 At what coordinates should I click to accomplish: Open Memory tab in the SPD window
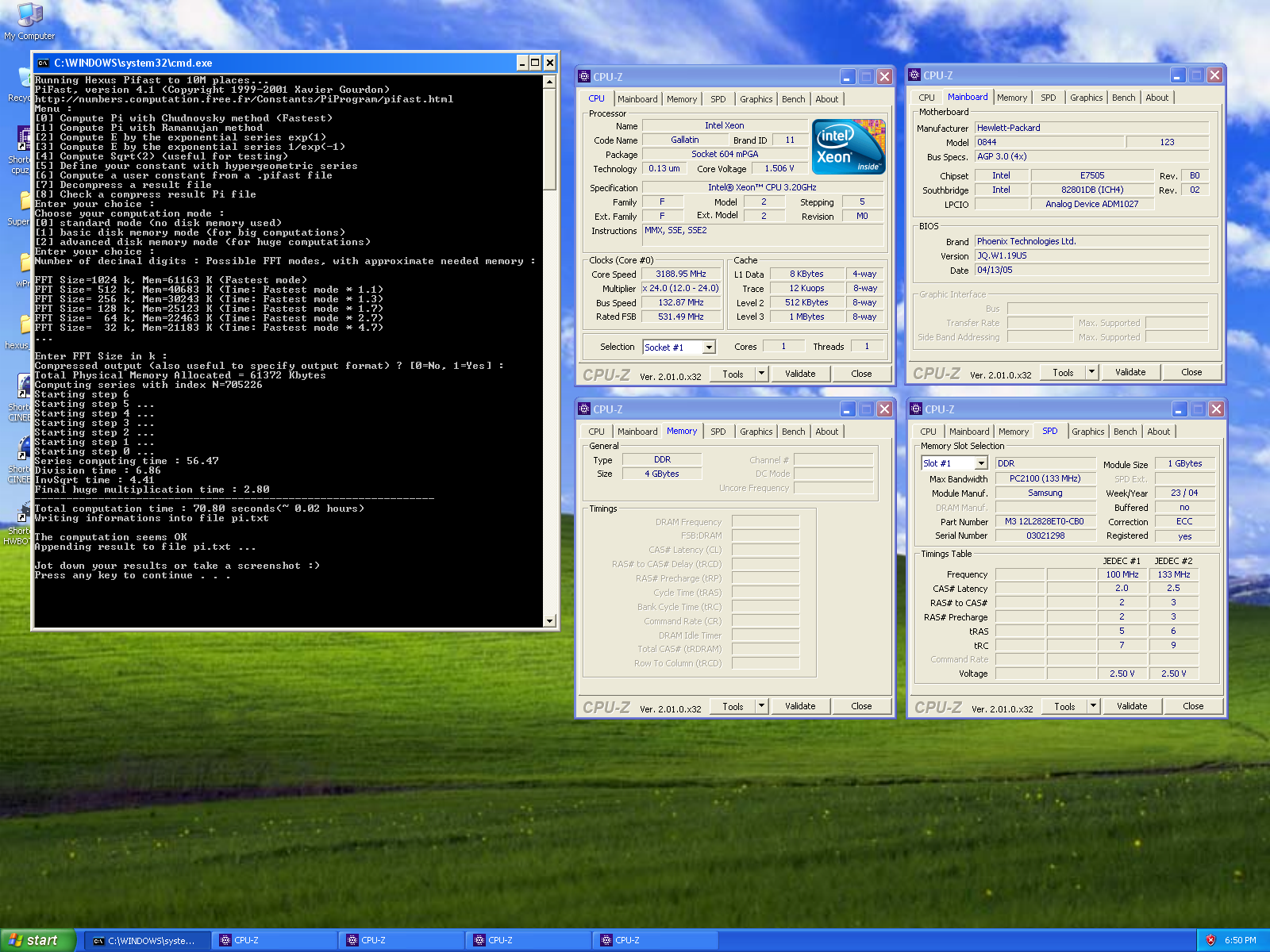click(x=1014, y=432)
